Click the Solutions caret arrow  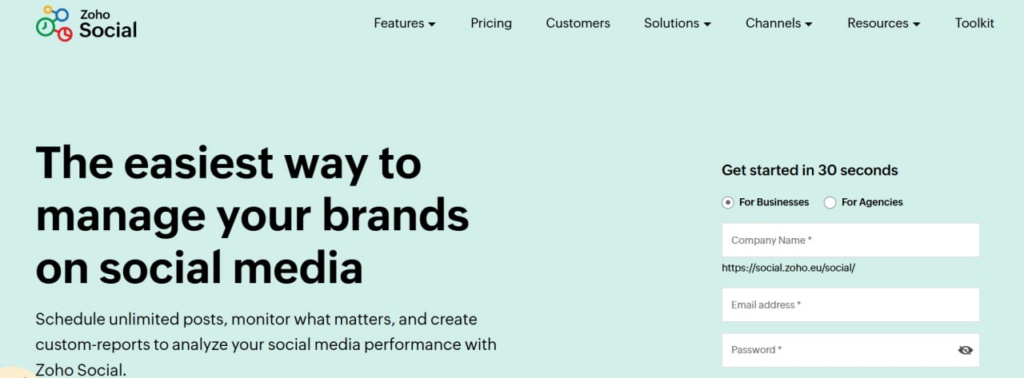pyautogui.click(x=707, y=25)
